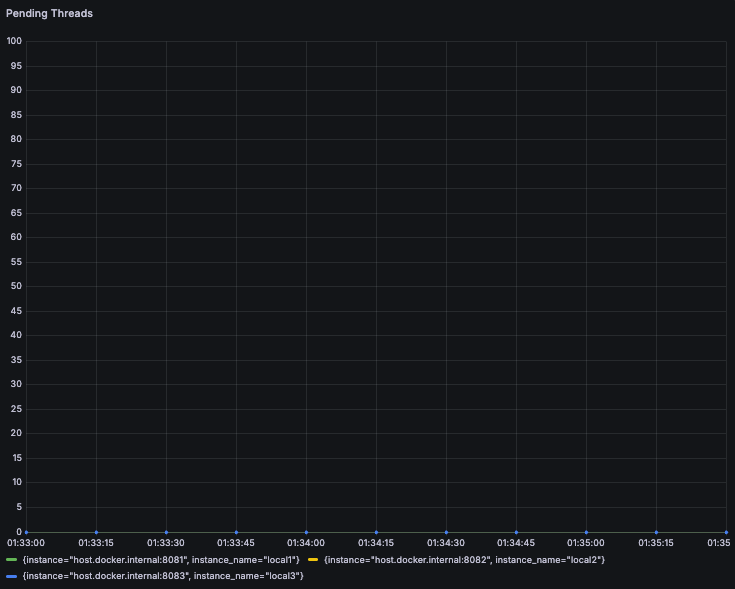Click the 100 y-axis tick label
The height and width of the screenshot is (589, 735).
(14, 41)
